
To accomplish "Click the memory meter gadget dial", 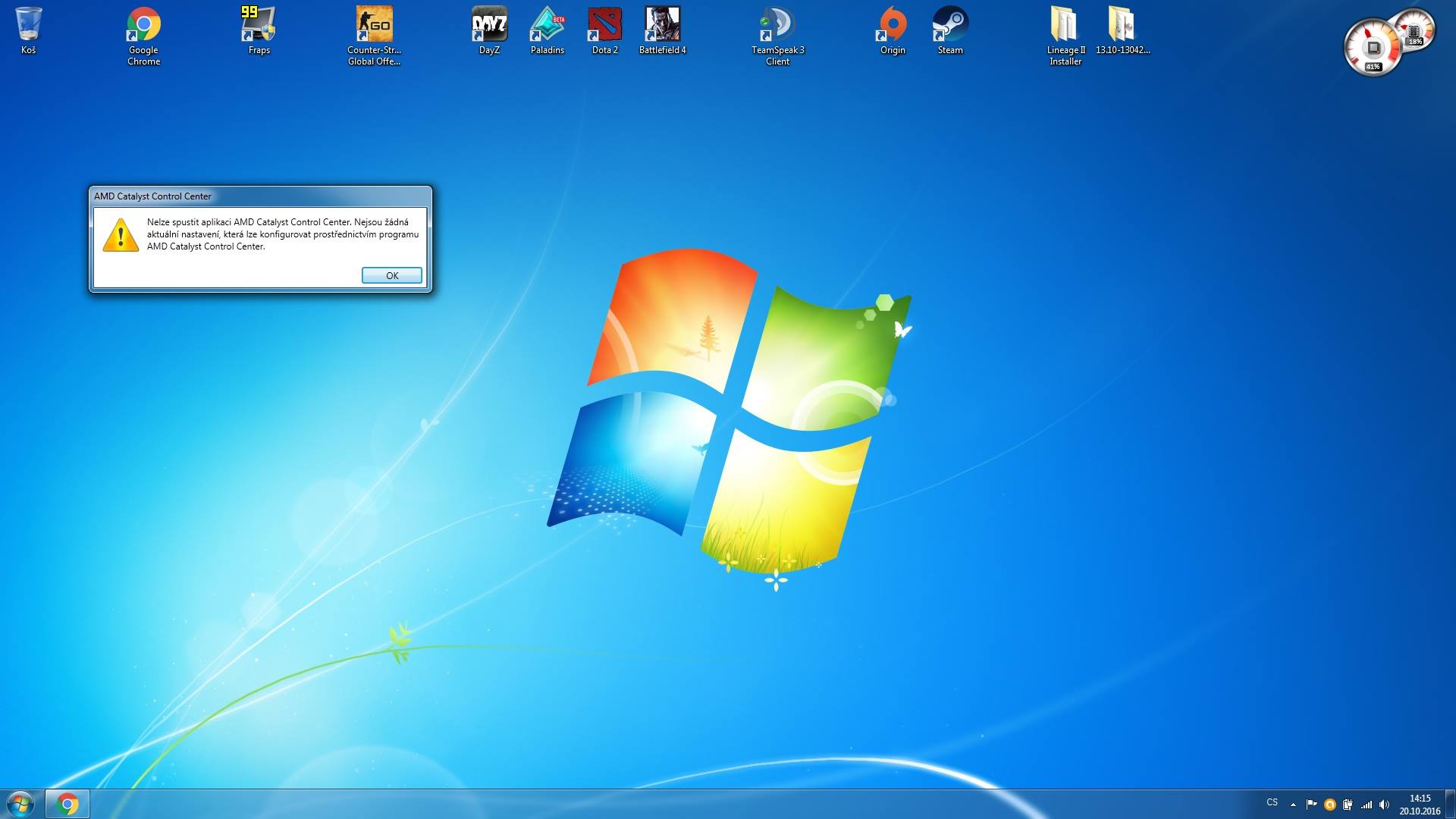I will (x=1415, y=29).
